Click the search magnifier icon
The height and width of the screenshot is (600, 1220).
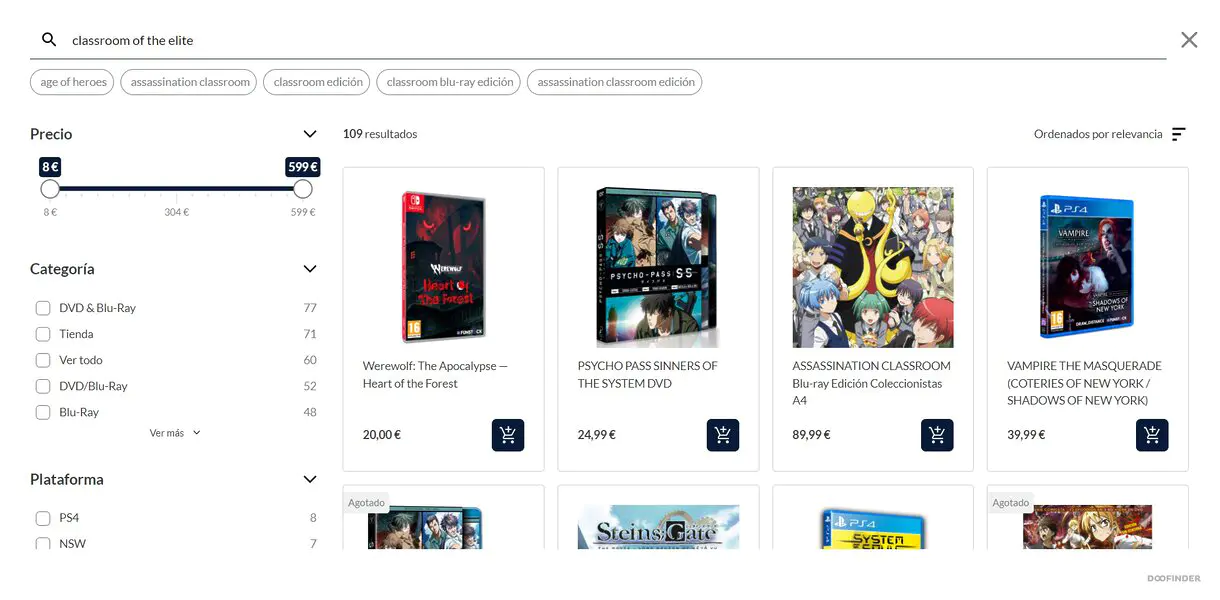49,40
